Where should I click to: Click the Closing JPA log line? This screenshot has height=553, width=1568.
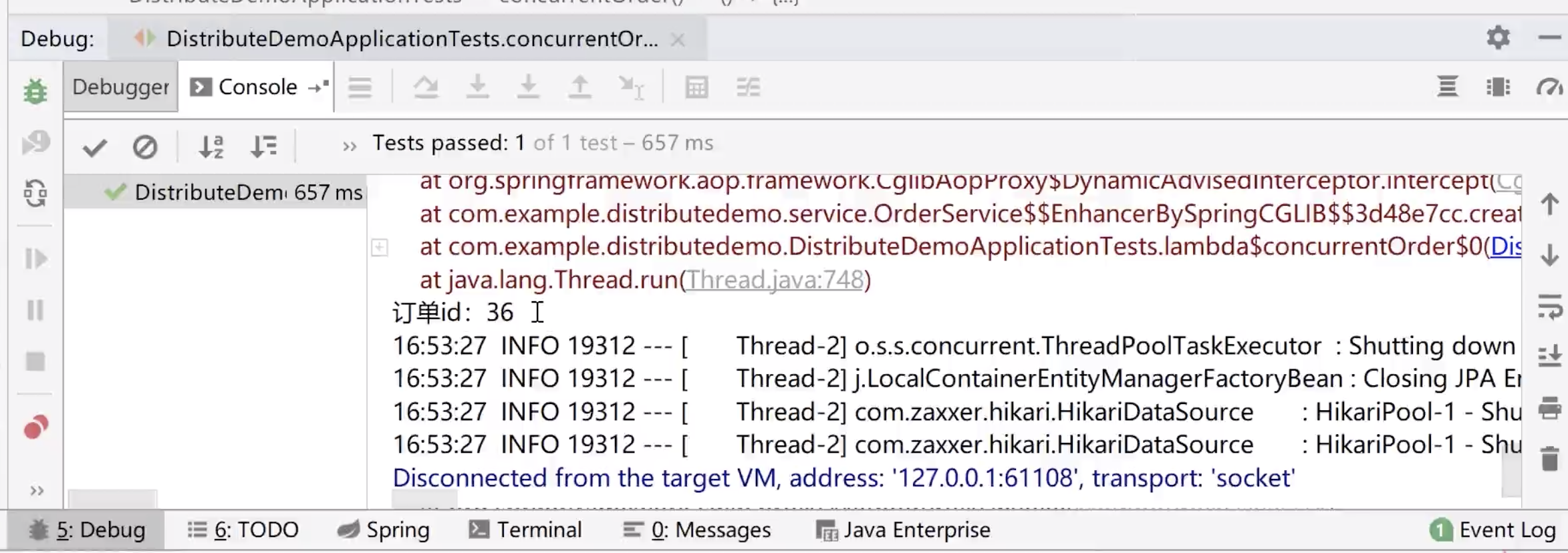click(x=956, y=379)
